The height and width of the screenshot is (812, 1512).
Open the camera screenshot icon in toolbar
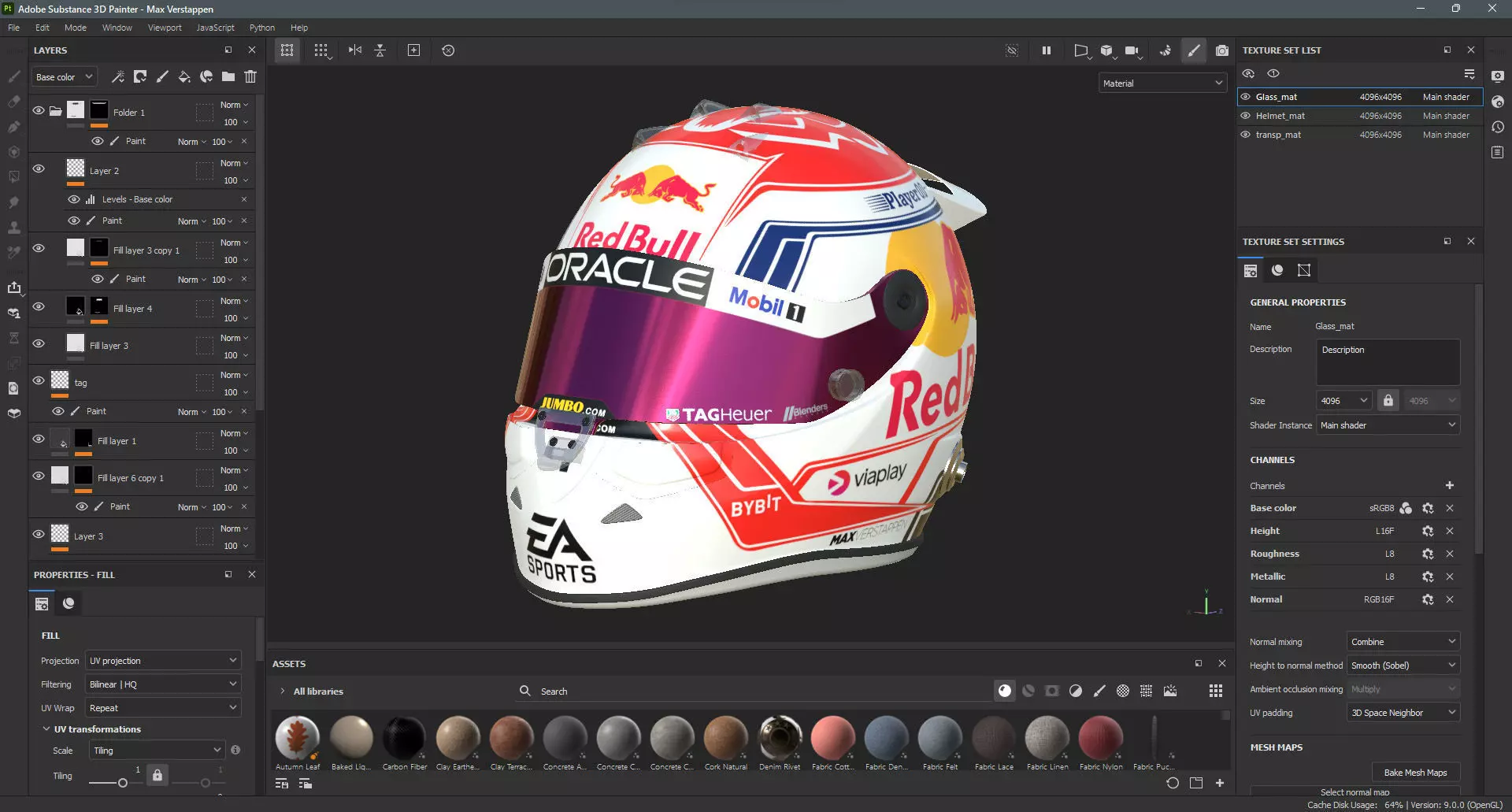(1221, 50)
